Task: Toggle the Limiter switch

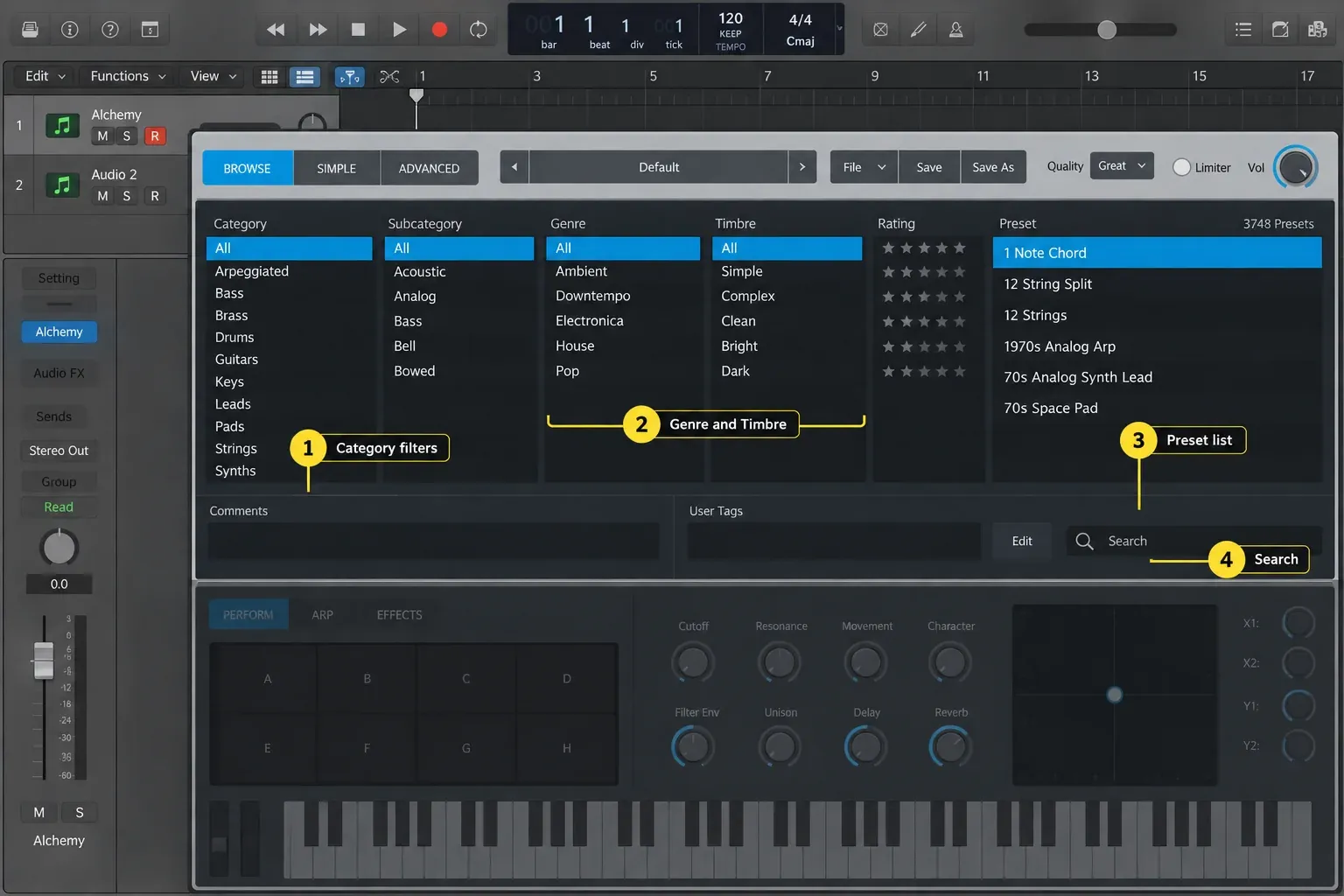Action: (x=1181, y=167)
